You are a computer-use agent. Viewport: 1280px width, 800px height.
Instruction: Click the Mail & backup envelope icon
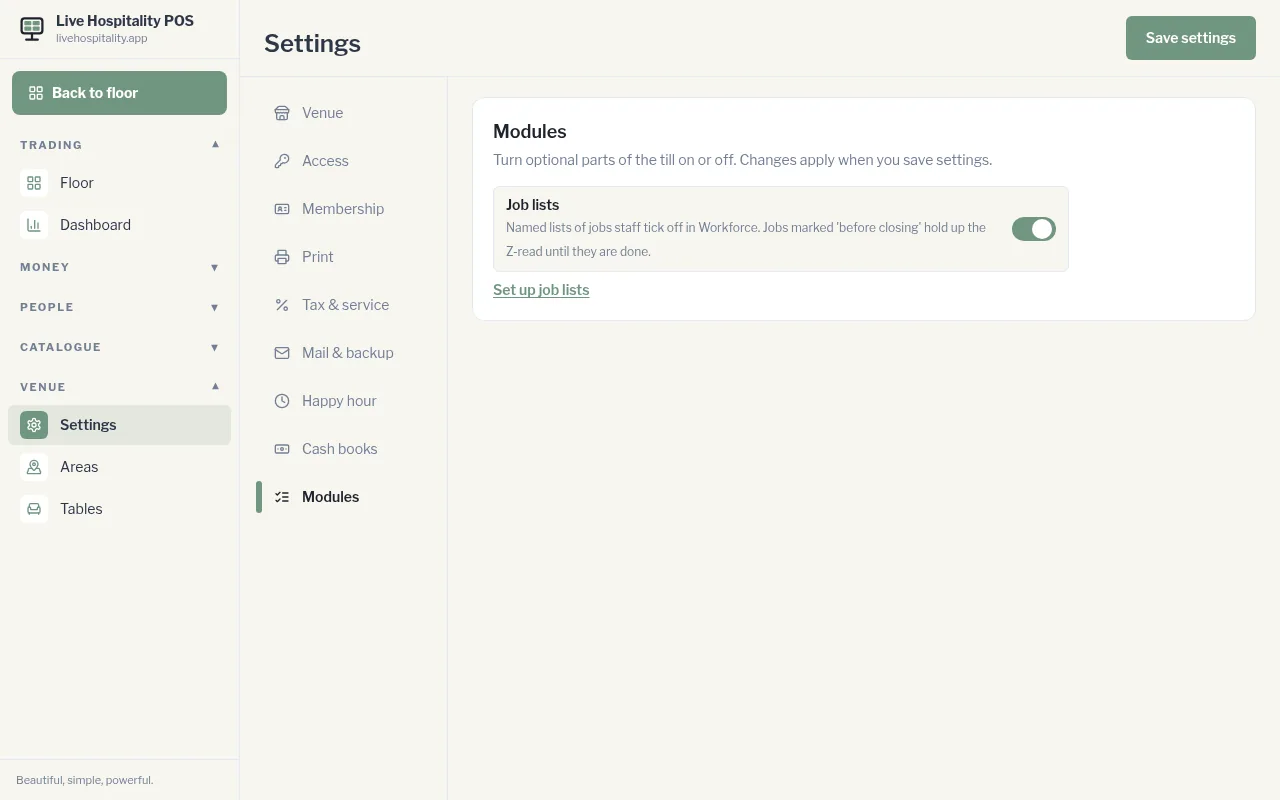282,353
